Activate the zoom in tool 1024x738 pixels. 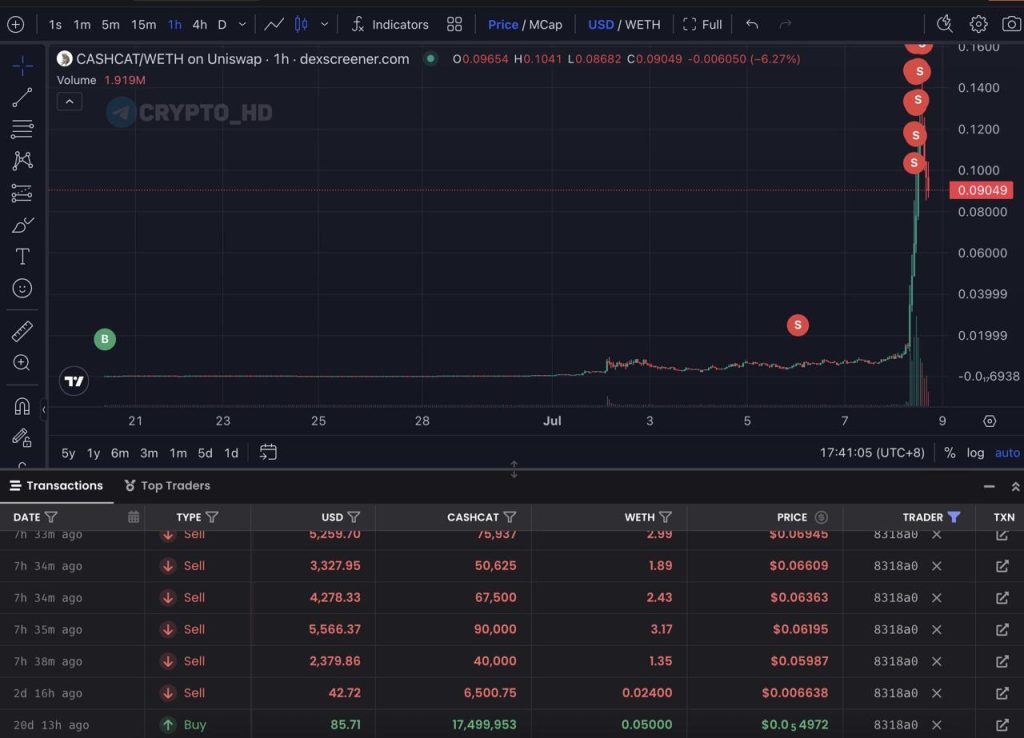[22, 362]
